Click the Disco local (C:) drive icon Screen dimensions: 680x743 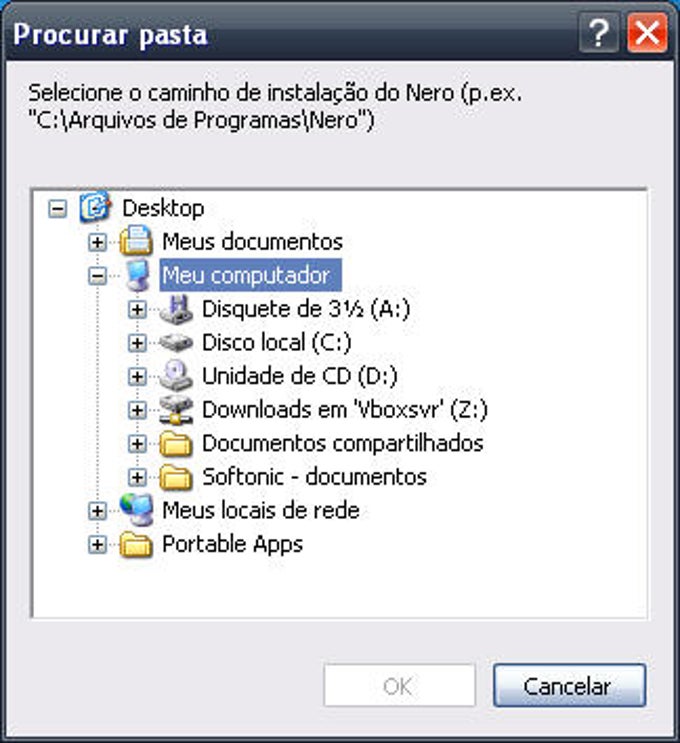176,343
